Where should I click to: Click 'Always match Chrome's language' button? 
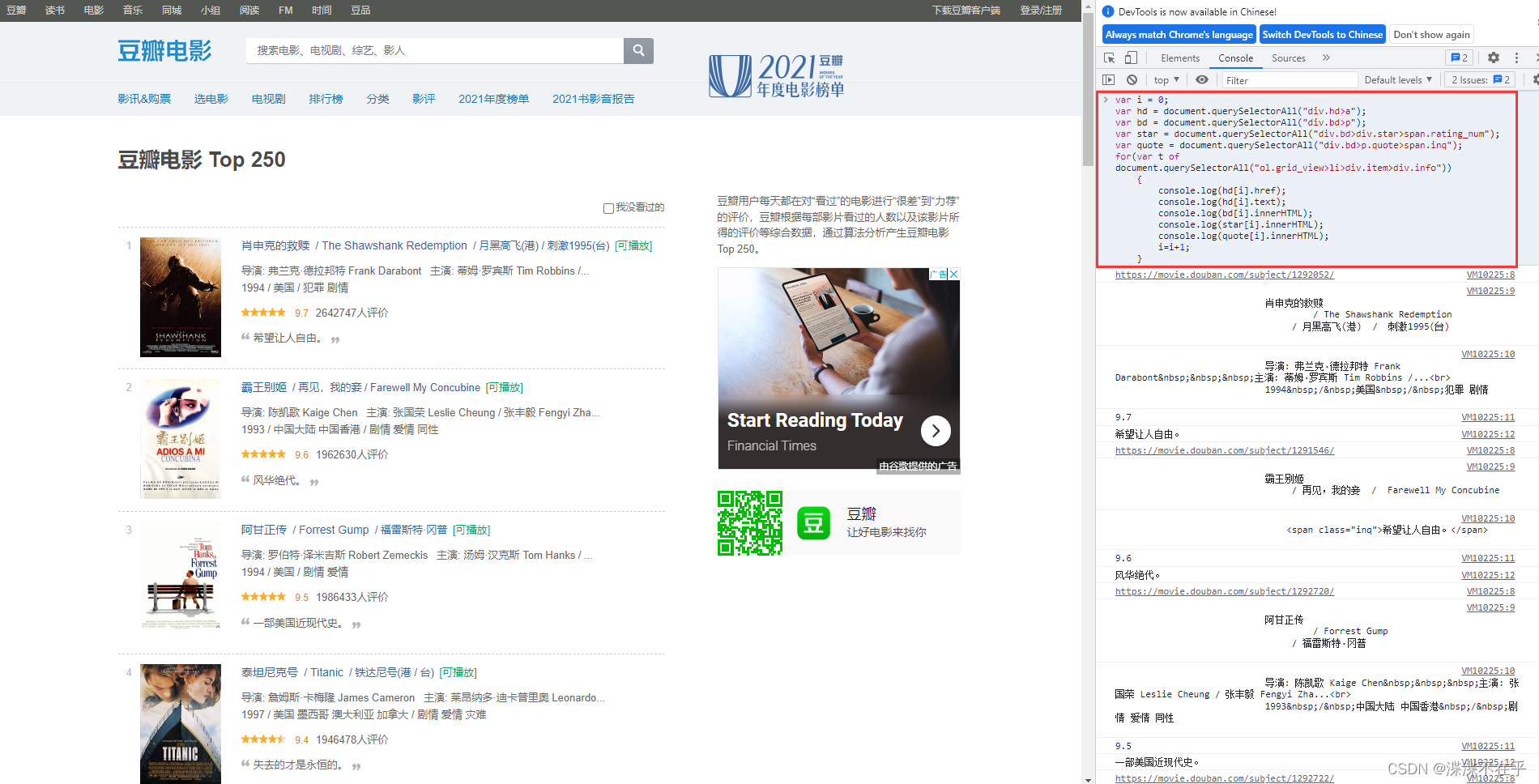tap(1179, 34)
